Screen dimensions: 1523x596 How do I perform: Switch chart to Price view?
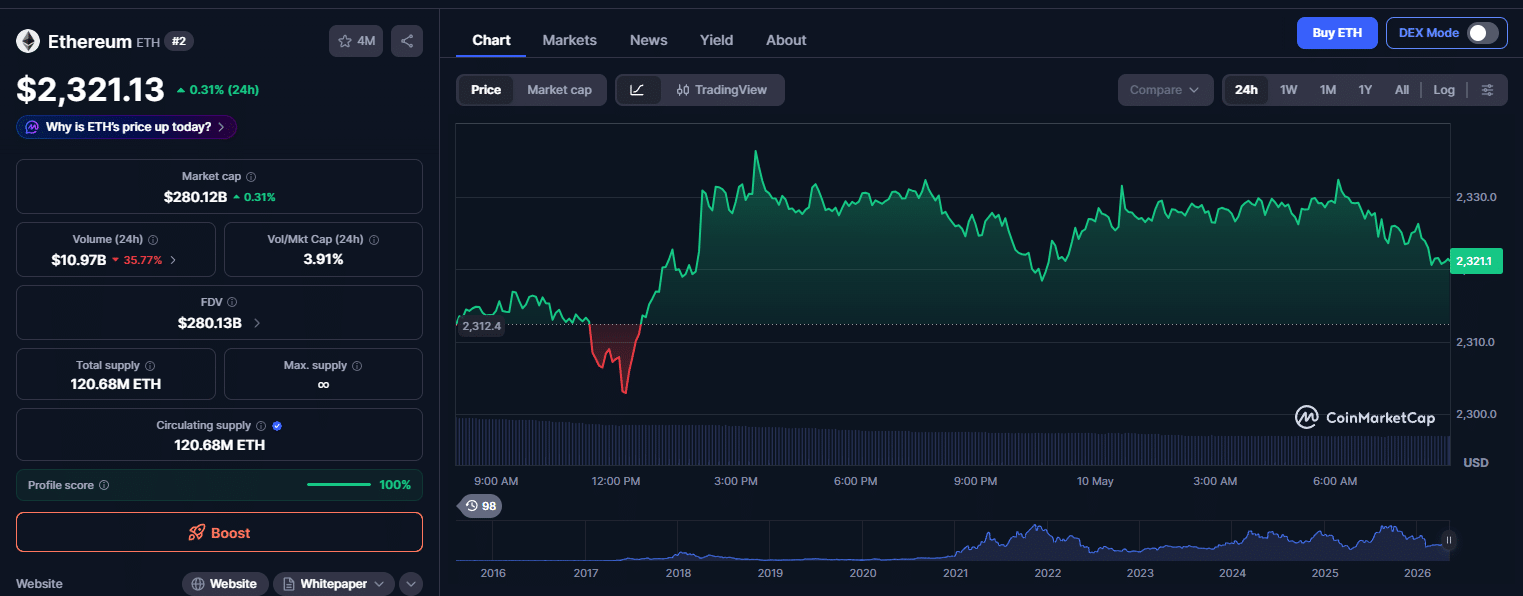(486, 90)
